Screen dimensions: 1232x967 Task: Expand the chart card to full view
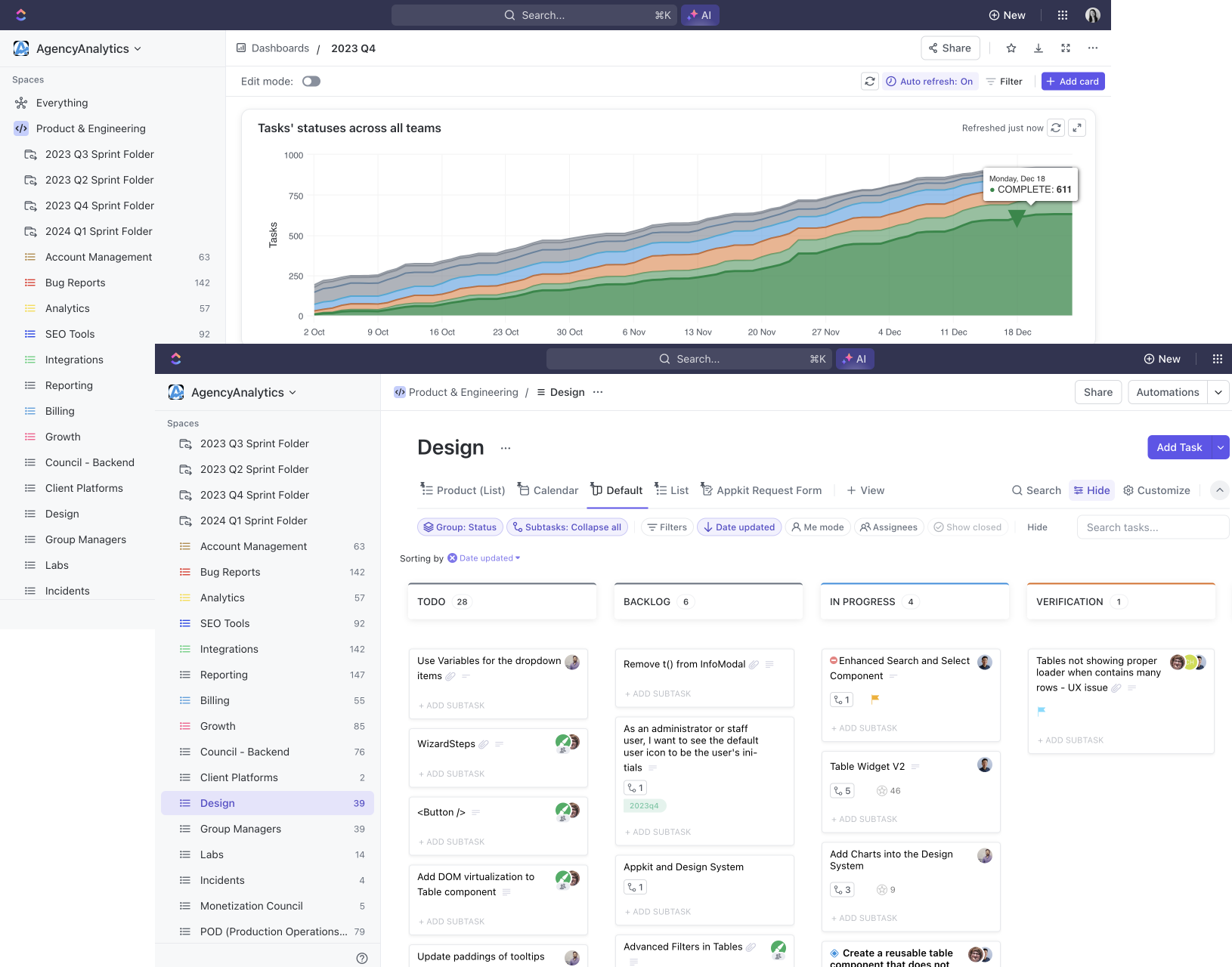1077,128
